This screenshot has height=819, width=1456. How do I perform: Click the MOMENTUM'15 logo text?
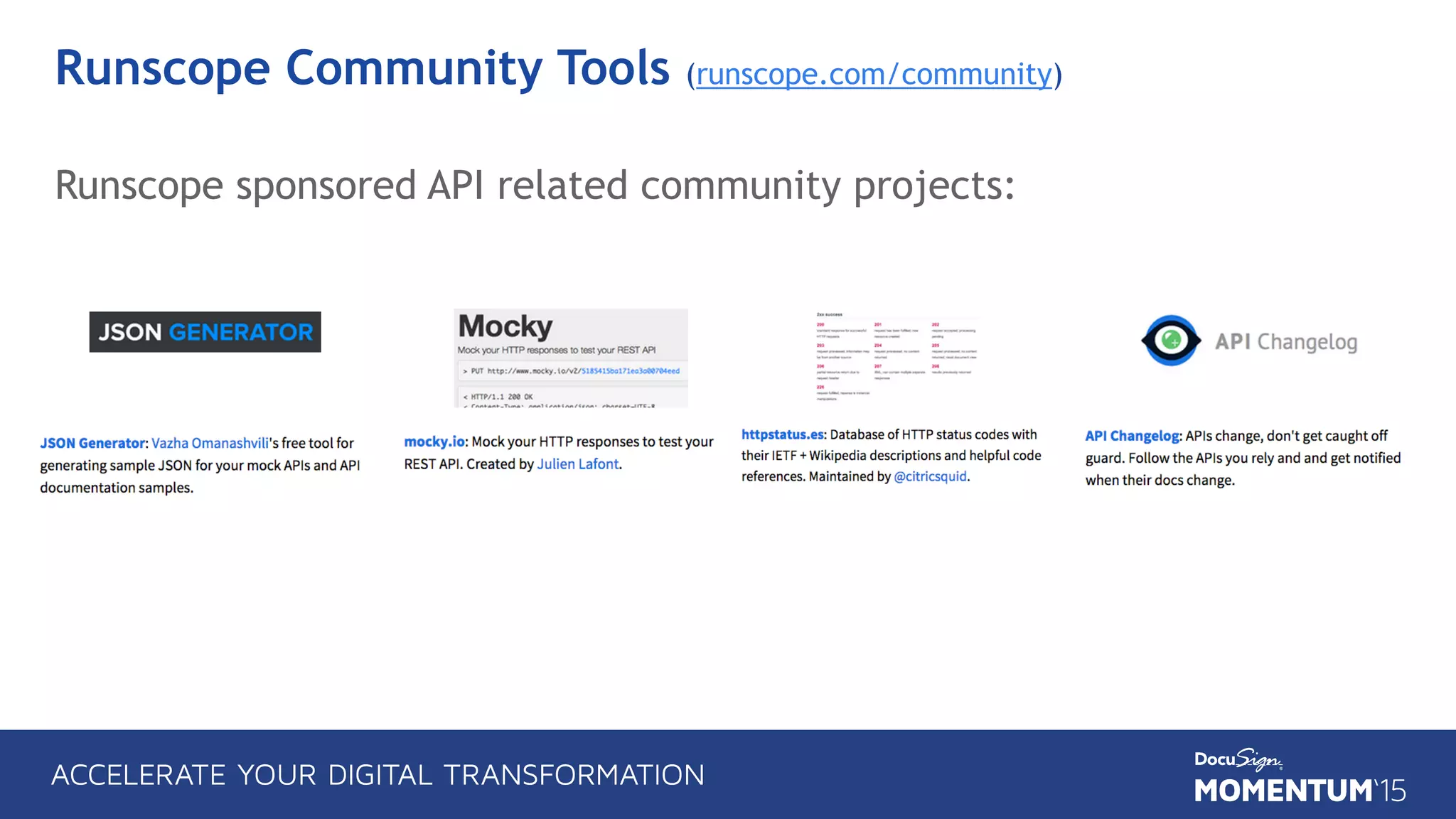click(x=1300, y=791)
